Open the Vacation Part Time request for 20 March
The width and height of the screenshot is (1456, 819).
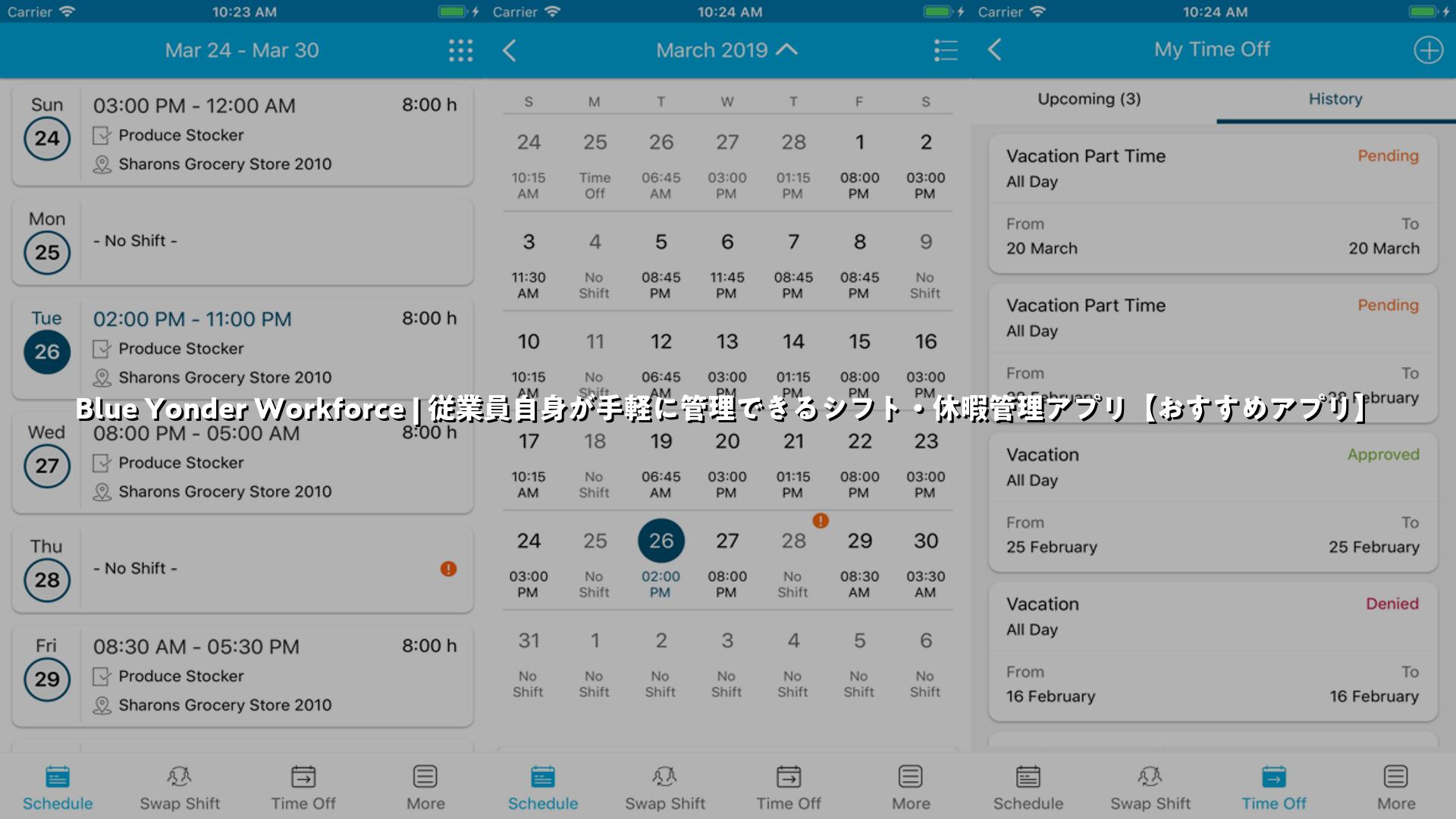[x=1213, y=204]
